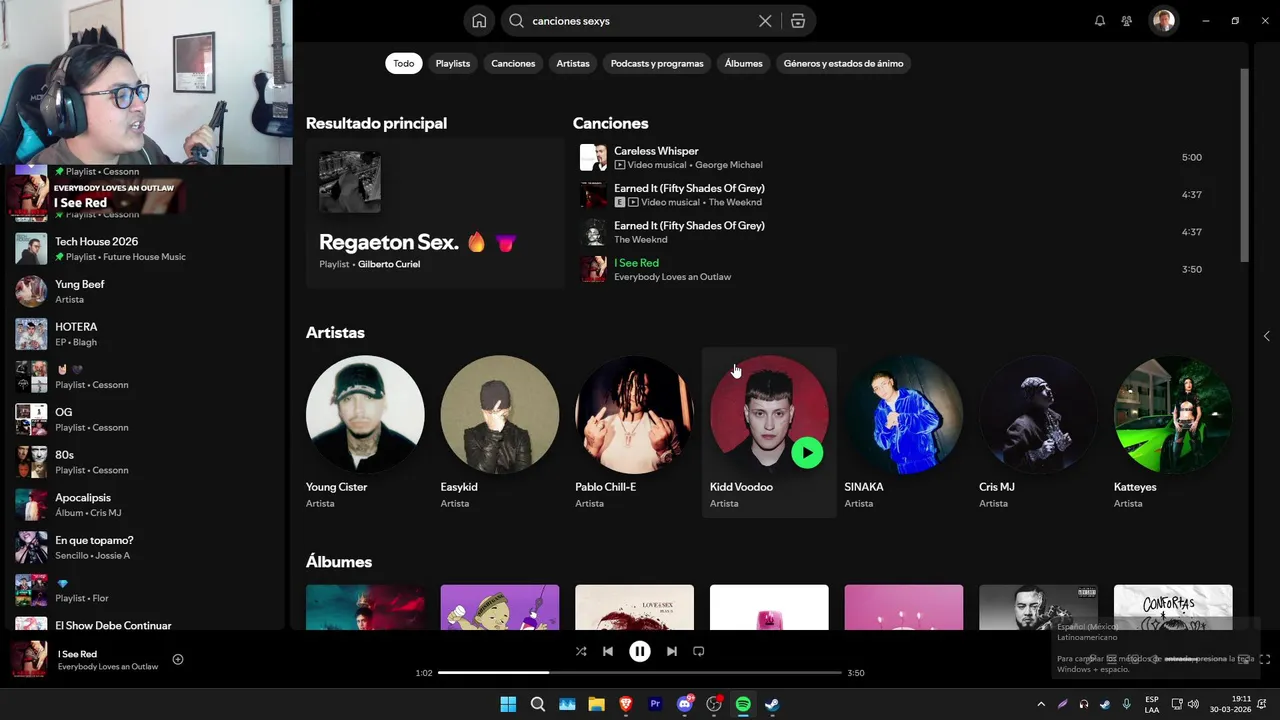The height and width of the screenshot is (720, 1280).
Task: Open Discord from taskbar
Action: click(x=685, y=704)
